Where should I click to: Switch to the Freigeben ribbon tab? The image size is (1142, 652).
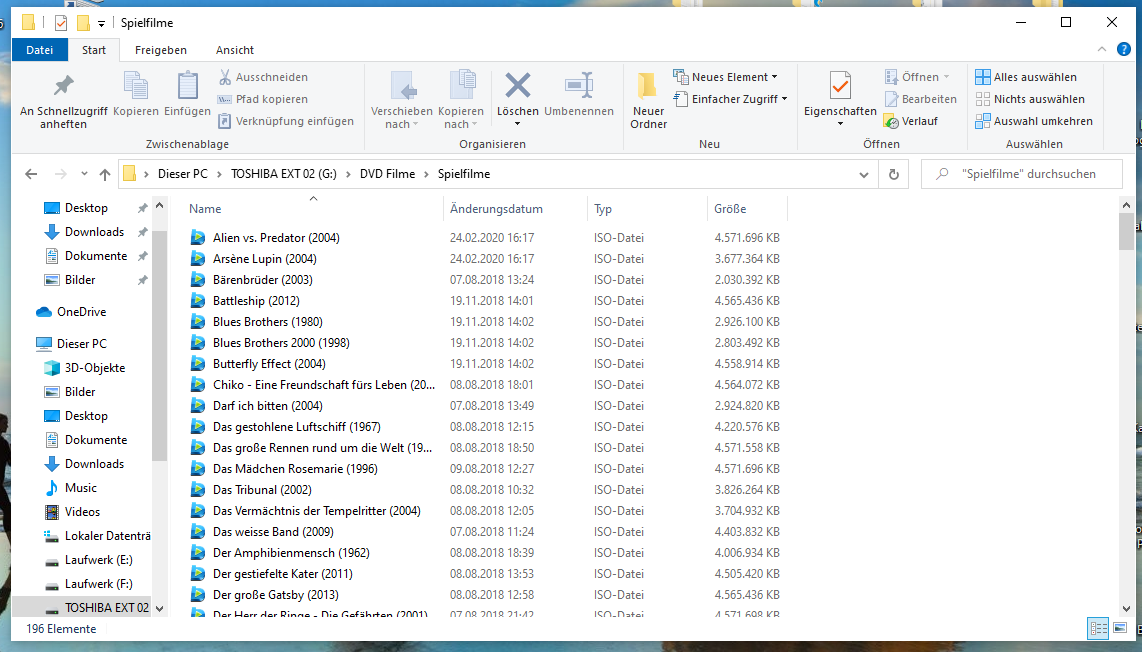[161, 50]
